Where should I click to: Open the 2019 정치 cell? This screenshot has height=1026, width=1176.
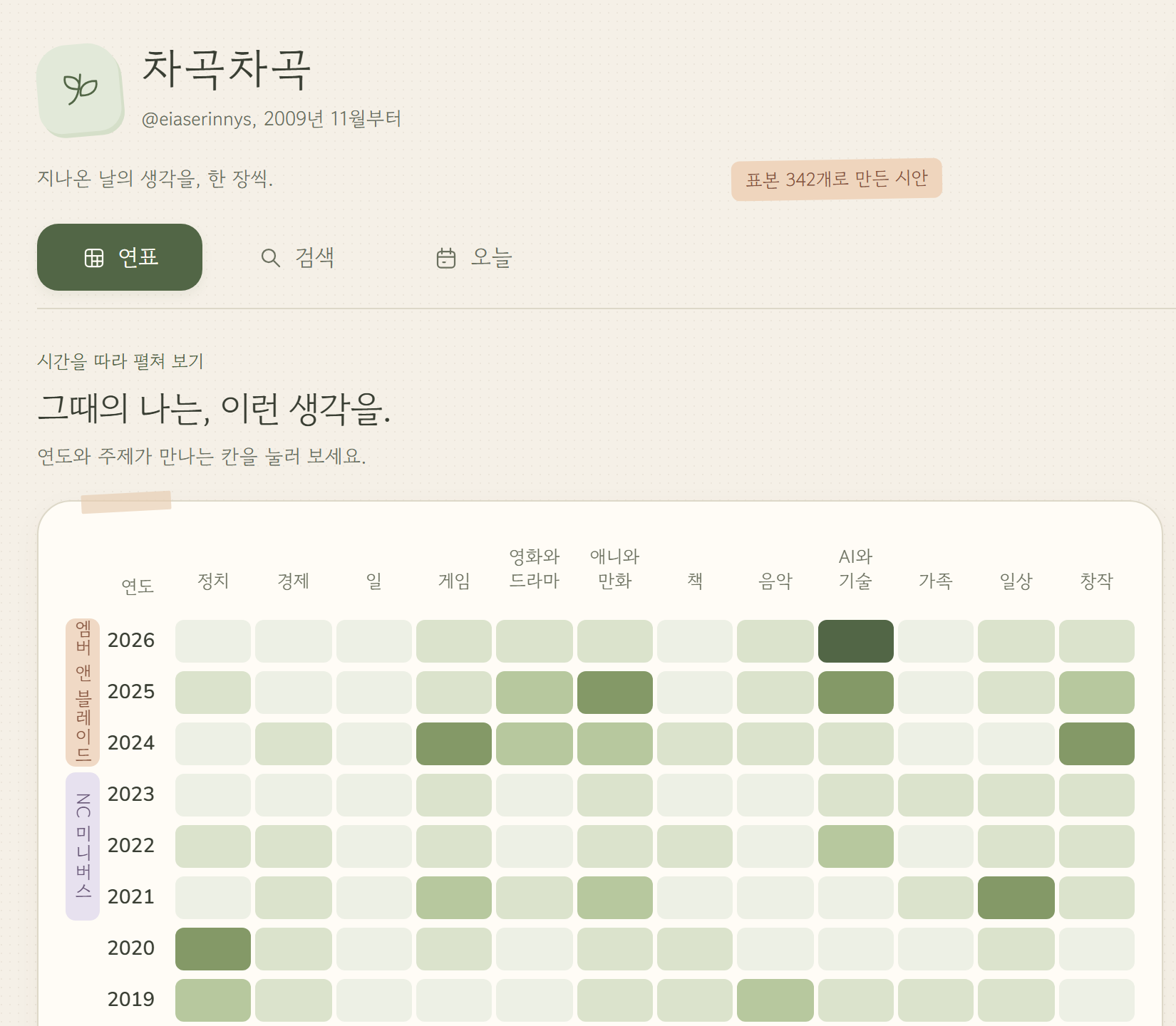click(213, 1000)
